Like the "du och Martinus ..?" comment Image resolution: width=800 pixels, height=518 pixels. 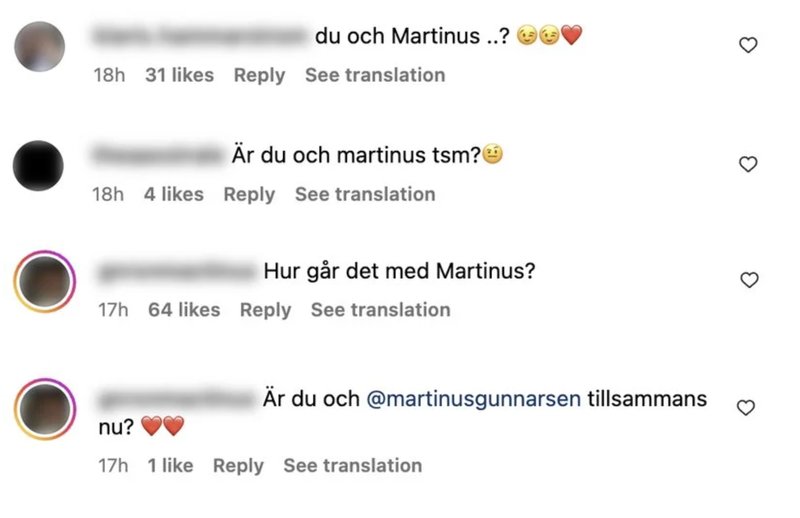pyautogui.click(x=748, y=45)
